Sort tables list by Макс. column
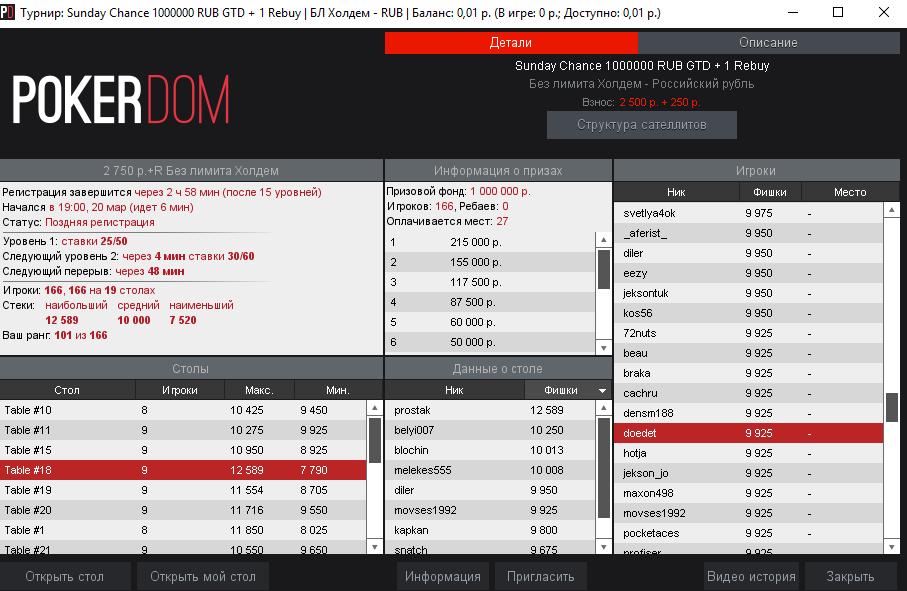 click(259, 390)
